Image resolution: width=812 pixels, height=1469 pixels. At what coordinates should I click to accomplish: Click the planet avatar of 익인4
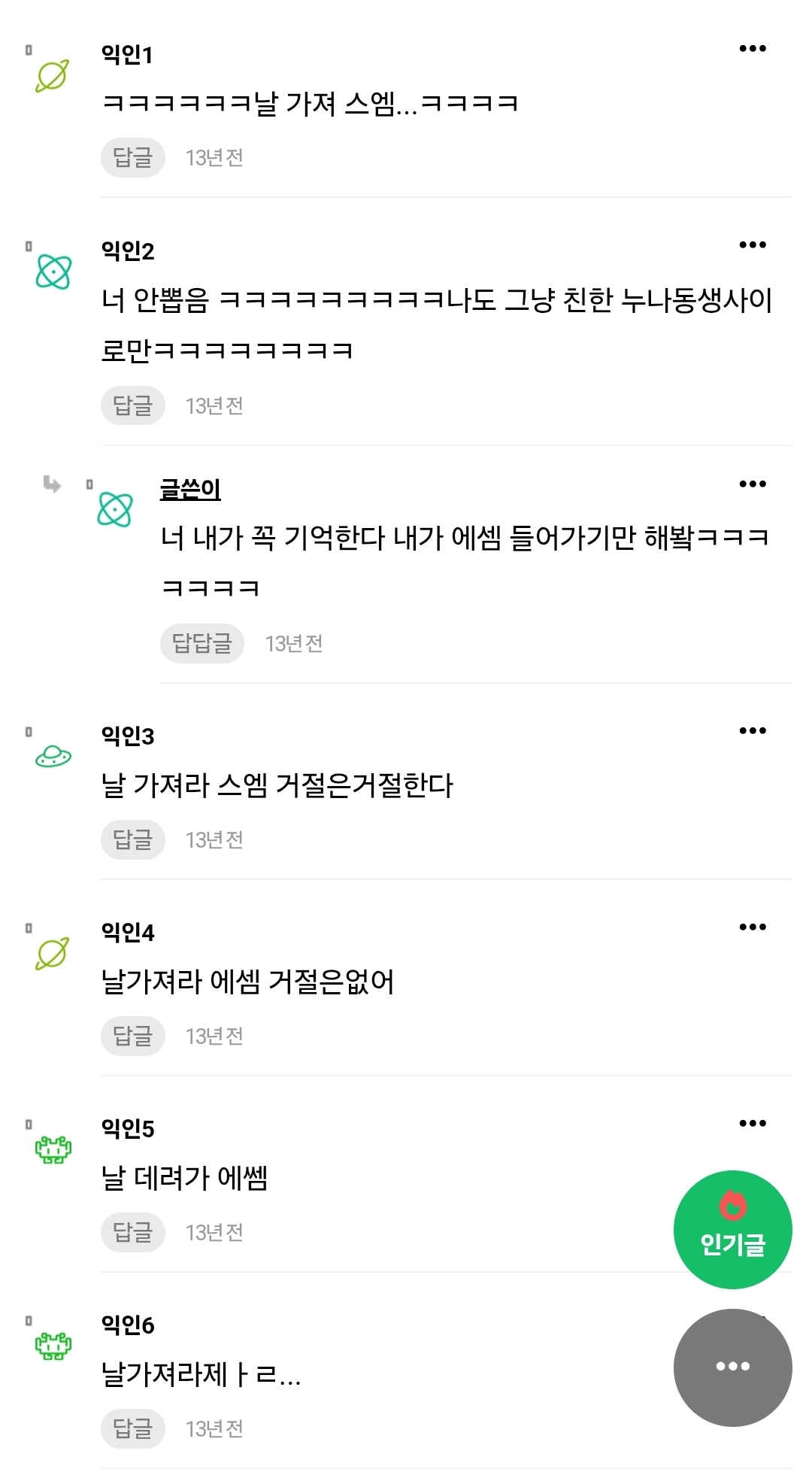click(x=52, y=955)
